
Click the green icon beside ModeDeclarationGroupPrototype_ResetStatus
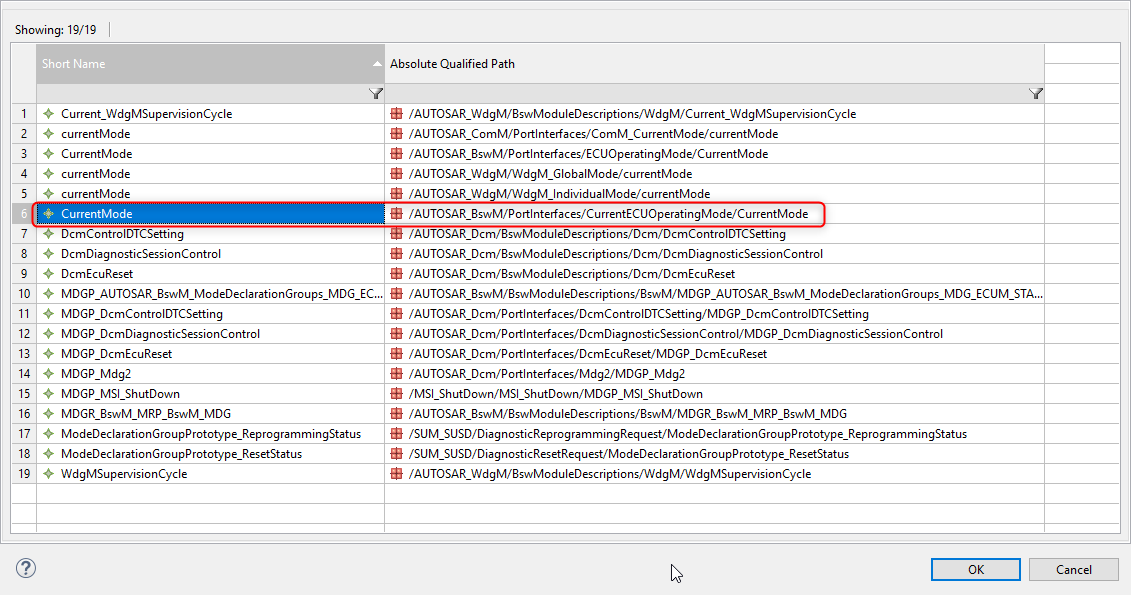tap(48, 454)
